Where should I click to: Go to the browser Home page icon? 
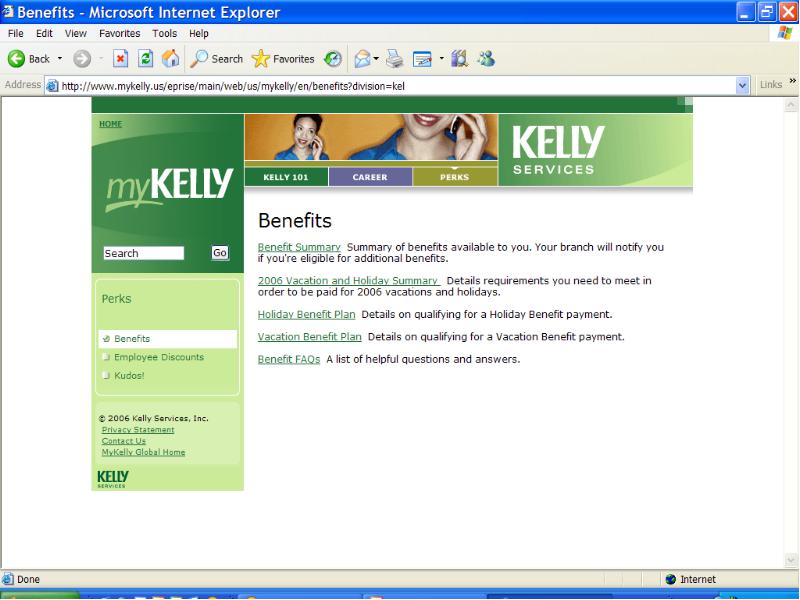(x=170, y=59)
